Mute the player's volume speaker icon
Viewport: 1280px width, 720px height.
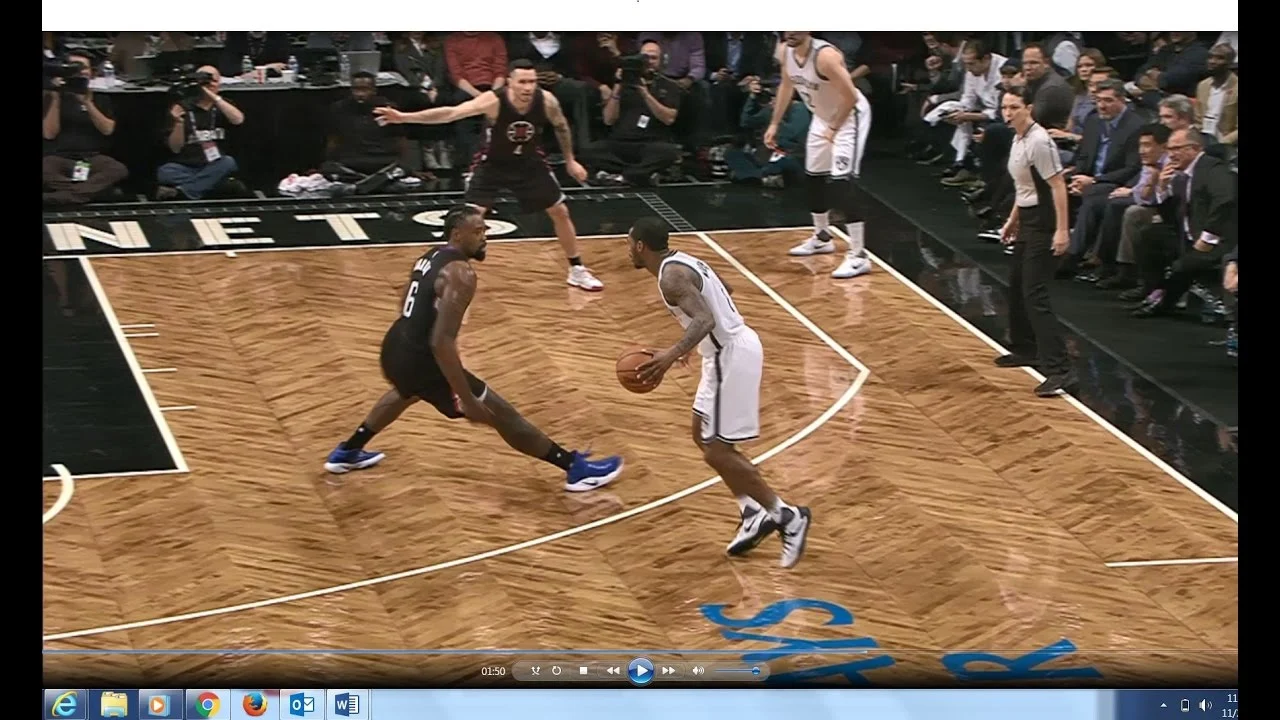[698, 671]
